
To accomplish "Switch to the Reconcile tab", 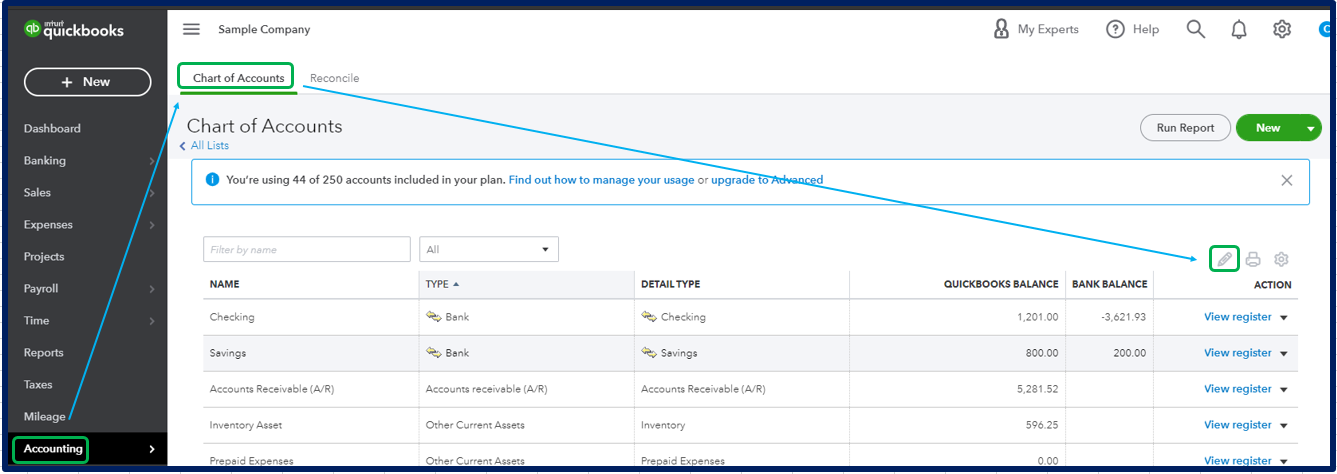I will tap(334, 78).
